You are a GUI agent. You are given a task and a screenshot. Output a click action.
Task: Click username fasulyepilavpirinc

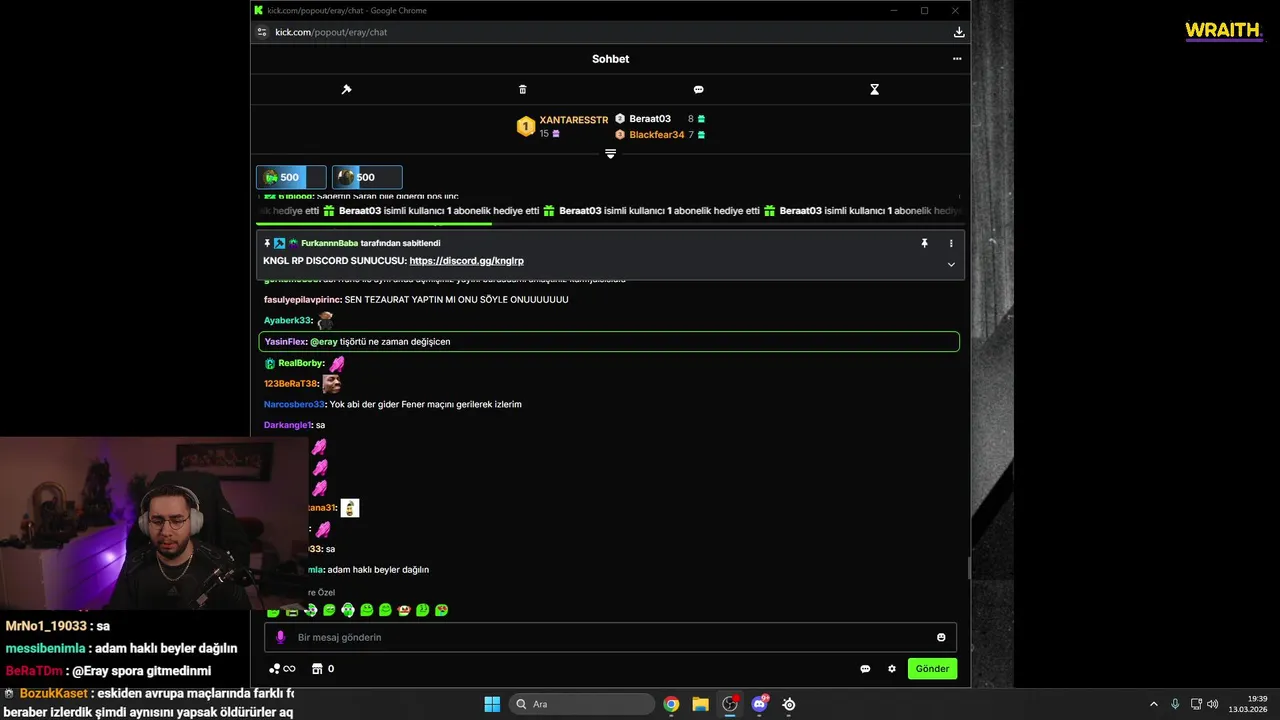pos(303,300)
